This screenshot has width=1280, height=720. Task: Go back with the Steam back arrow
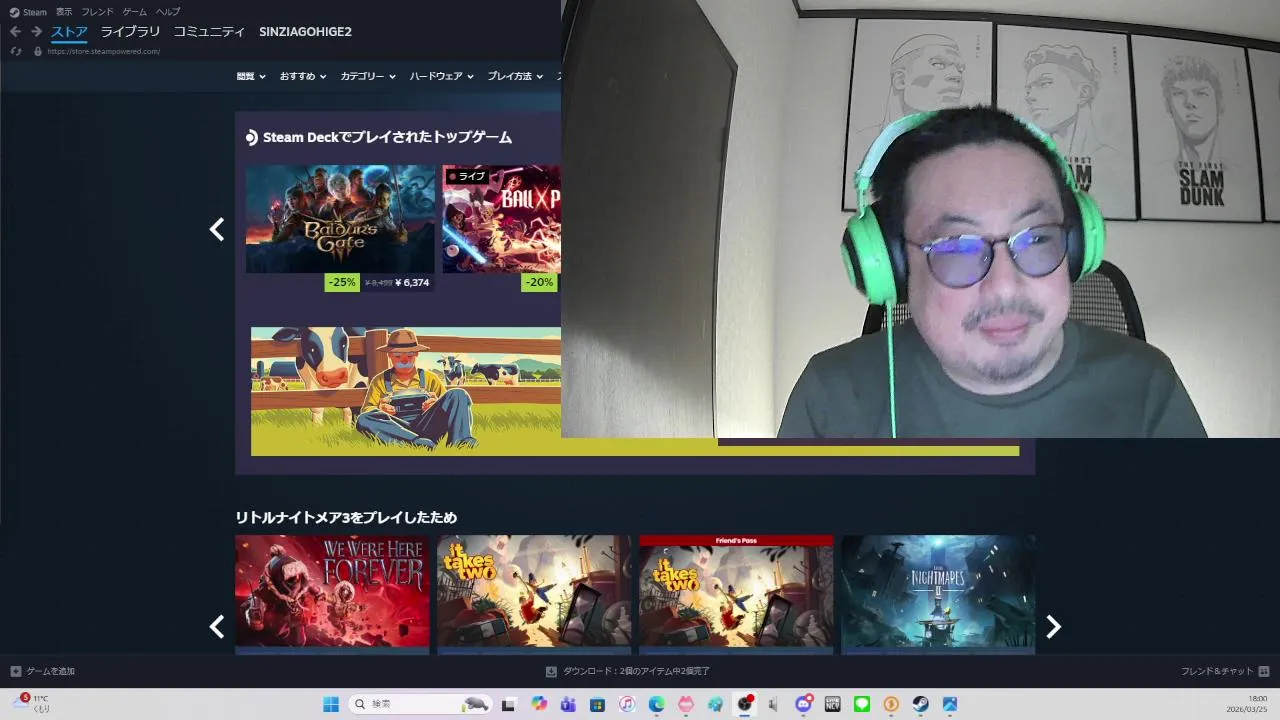(x=15, y=32)
